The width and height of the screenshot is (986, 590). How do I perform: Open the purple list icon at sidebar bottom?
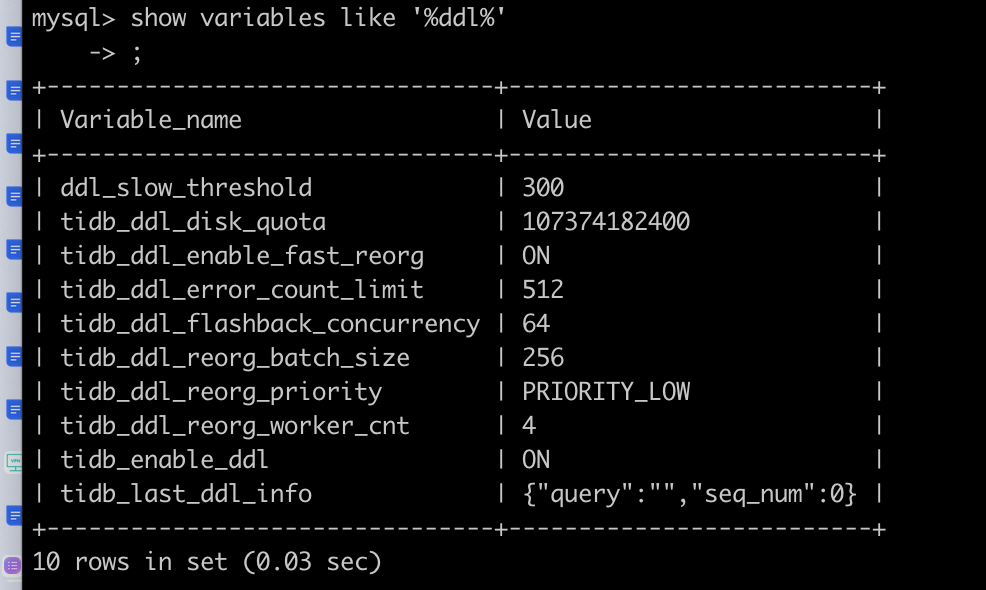pyautogui.click(x=12, y=566)
